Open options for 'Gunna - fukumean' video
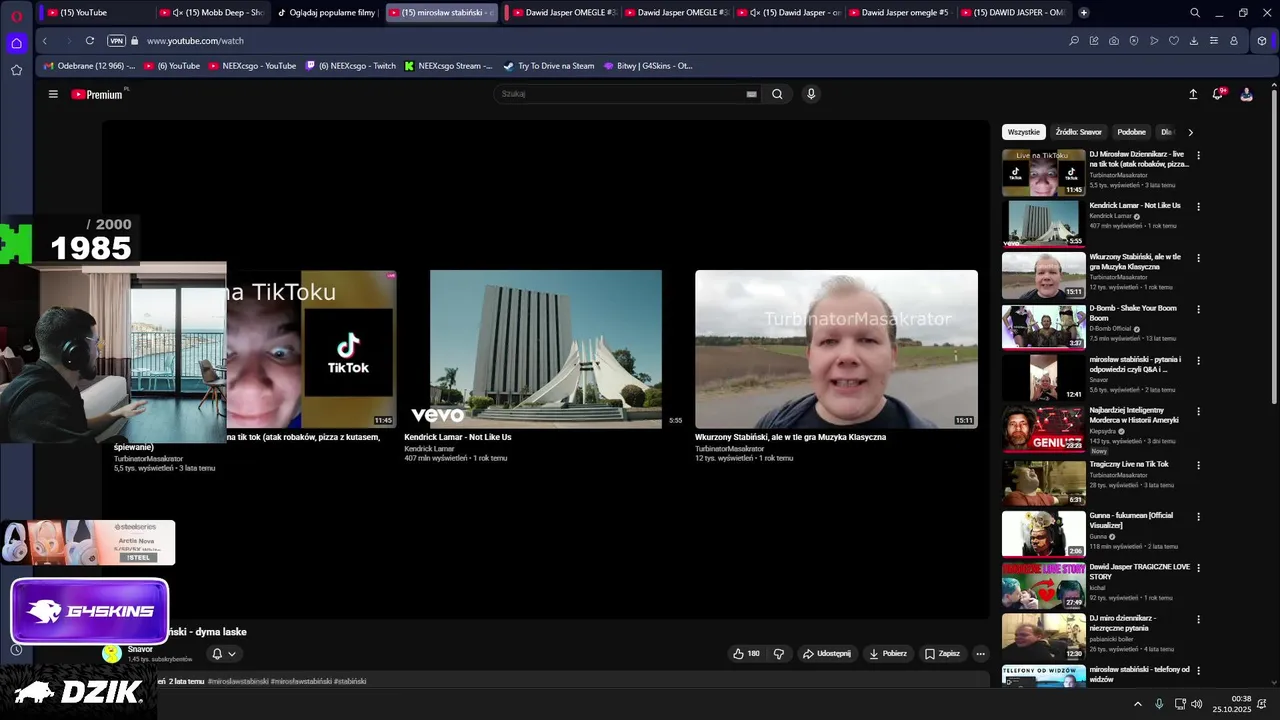The width and height of the screenshot is (1280, 720). point(1198,516)
